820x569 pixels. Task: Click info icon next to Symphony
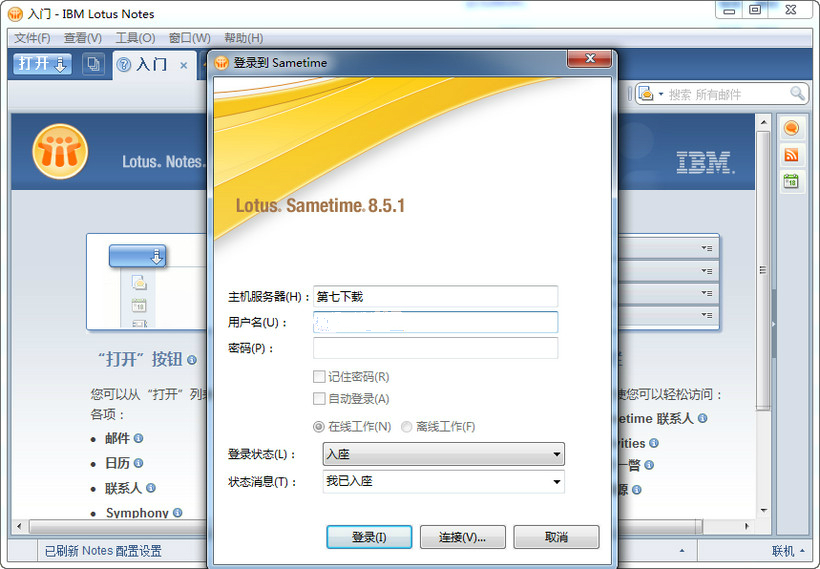[177, 513]
